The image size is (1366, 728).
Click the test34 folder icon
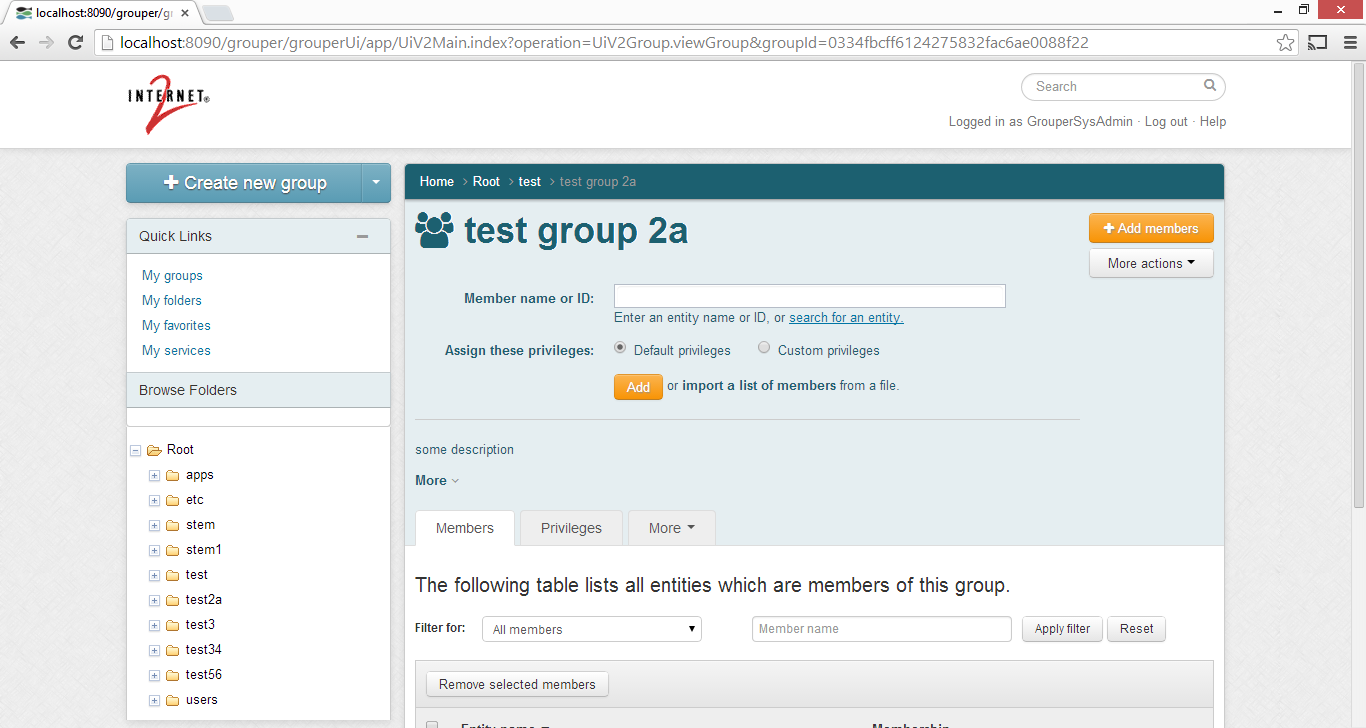[172, 650]
